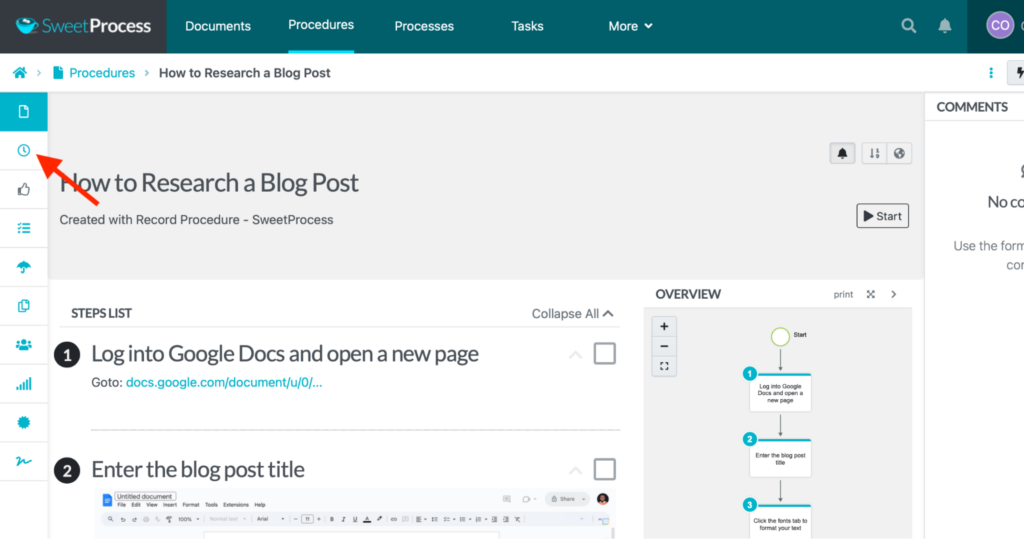Open the docs.google.com link in step 1

[224, 382]
